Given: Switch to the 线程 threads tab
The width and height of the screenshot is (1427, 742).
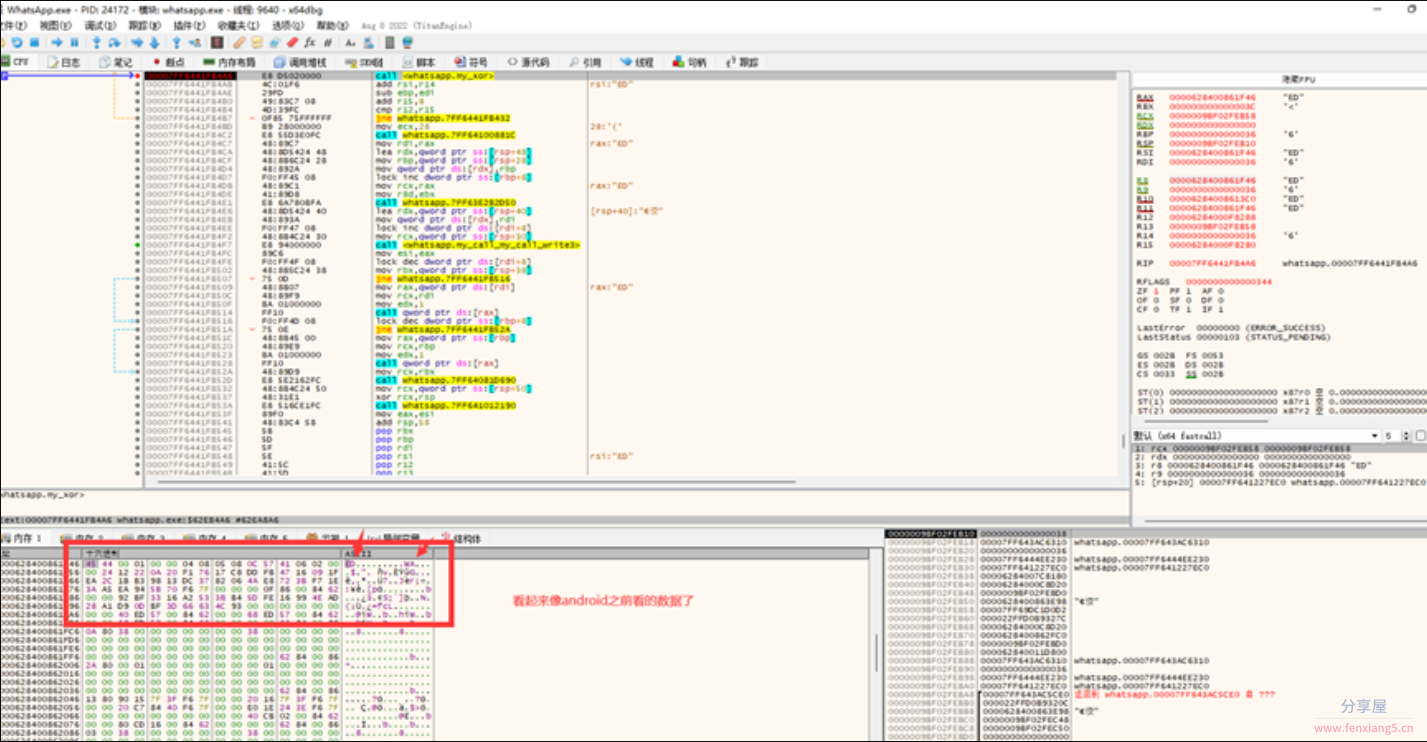Looking at the screenshot, I should [637, 62].
